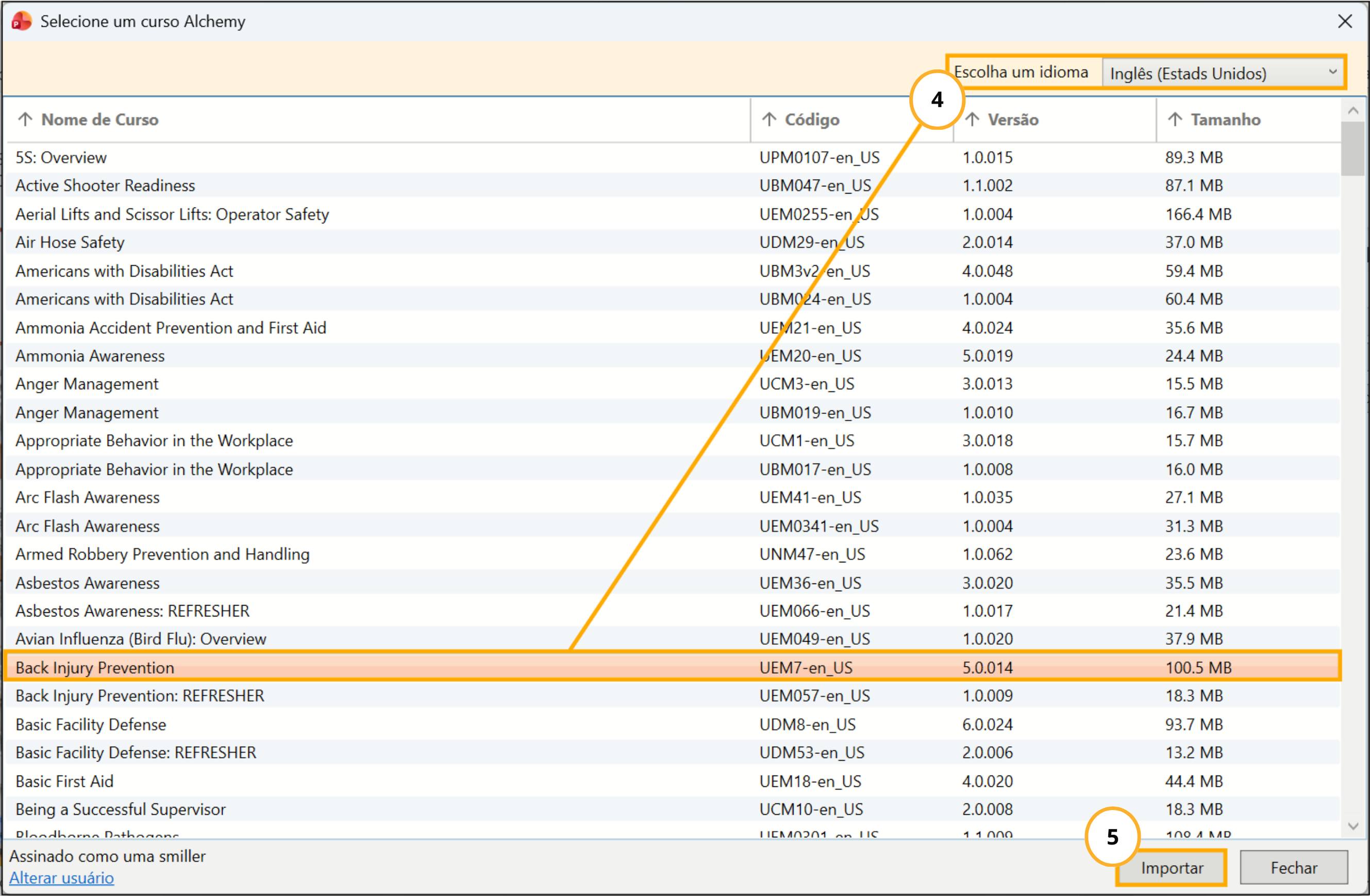
Task: Click the Fechar button
Action: pos(1293,868)
